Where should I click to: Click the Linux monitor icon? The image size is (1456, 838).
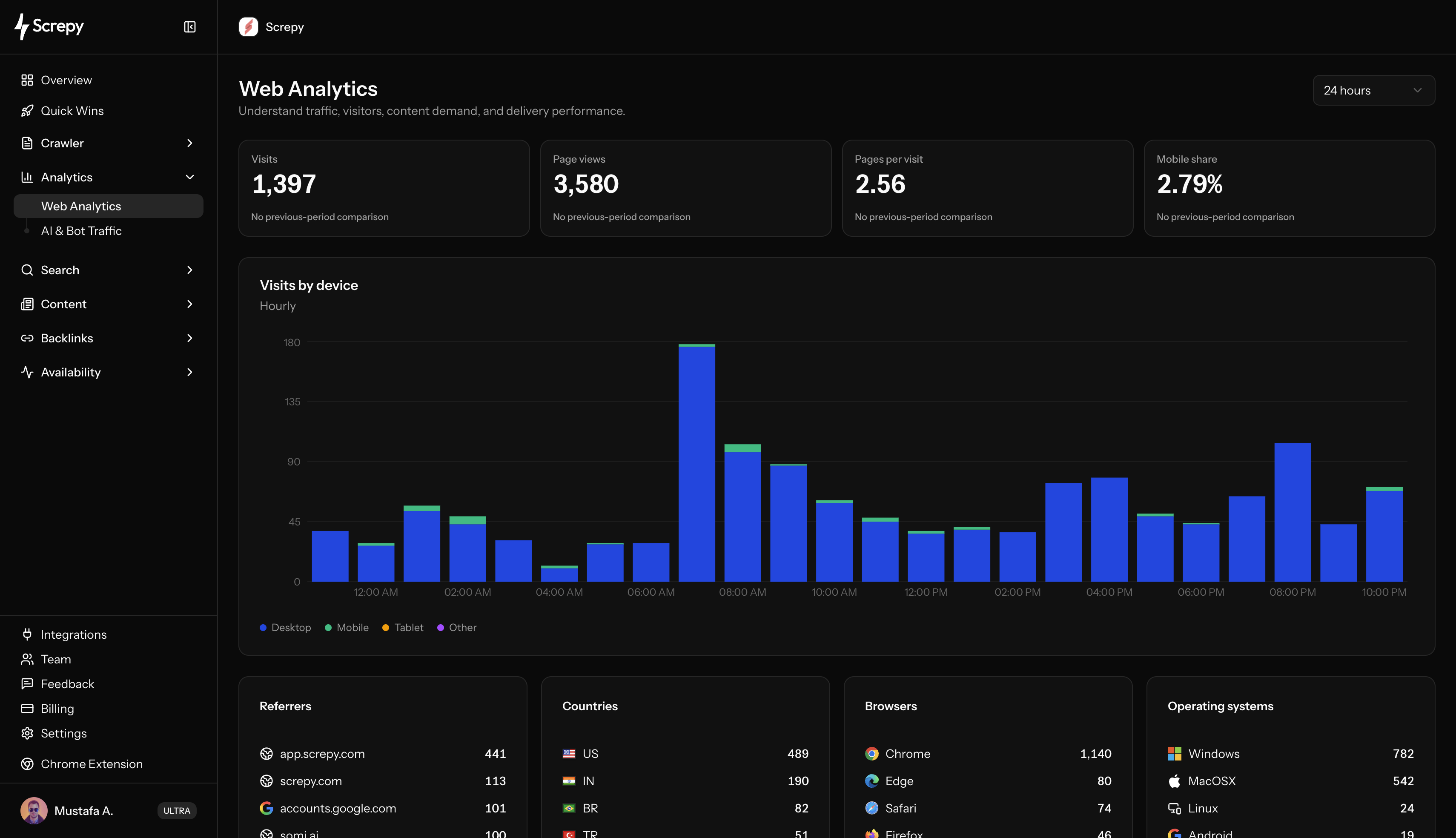pos(1175,808)
